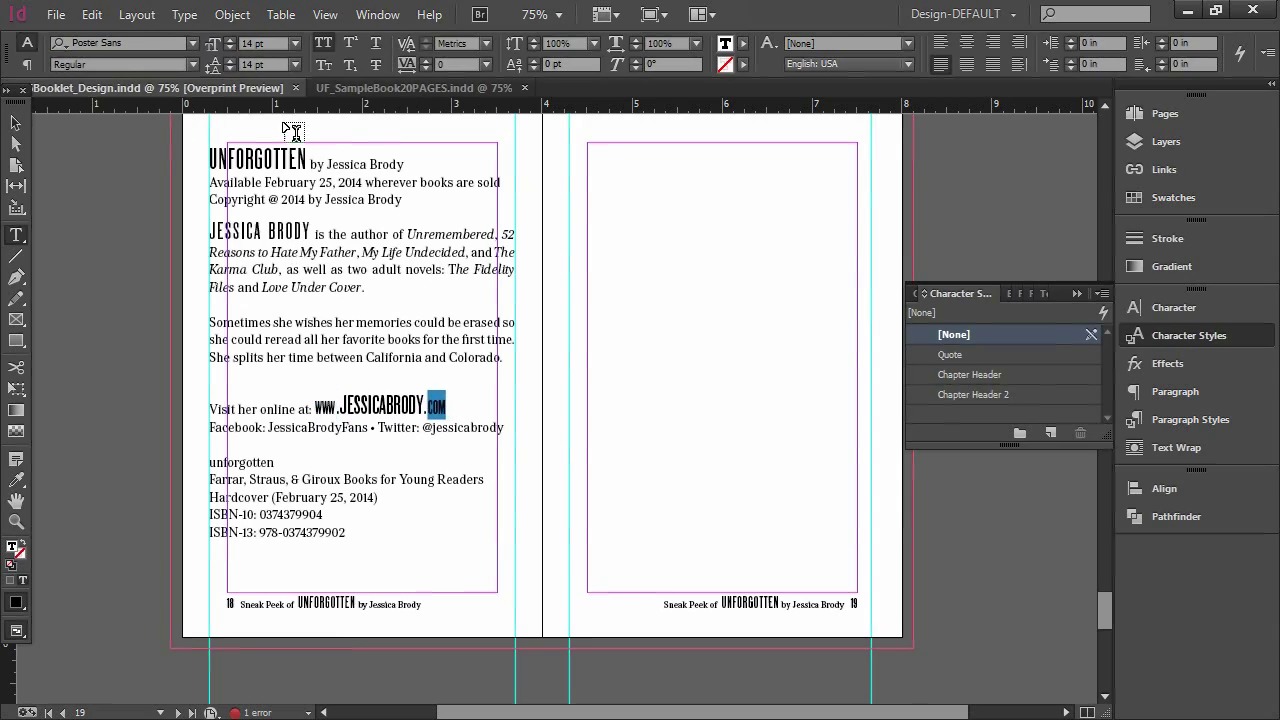Viewport: 1280px width, 720px height.
Task: Open the File menu
Action: [x=56, y=15]
